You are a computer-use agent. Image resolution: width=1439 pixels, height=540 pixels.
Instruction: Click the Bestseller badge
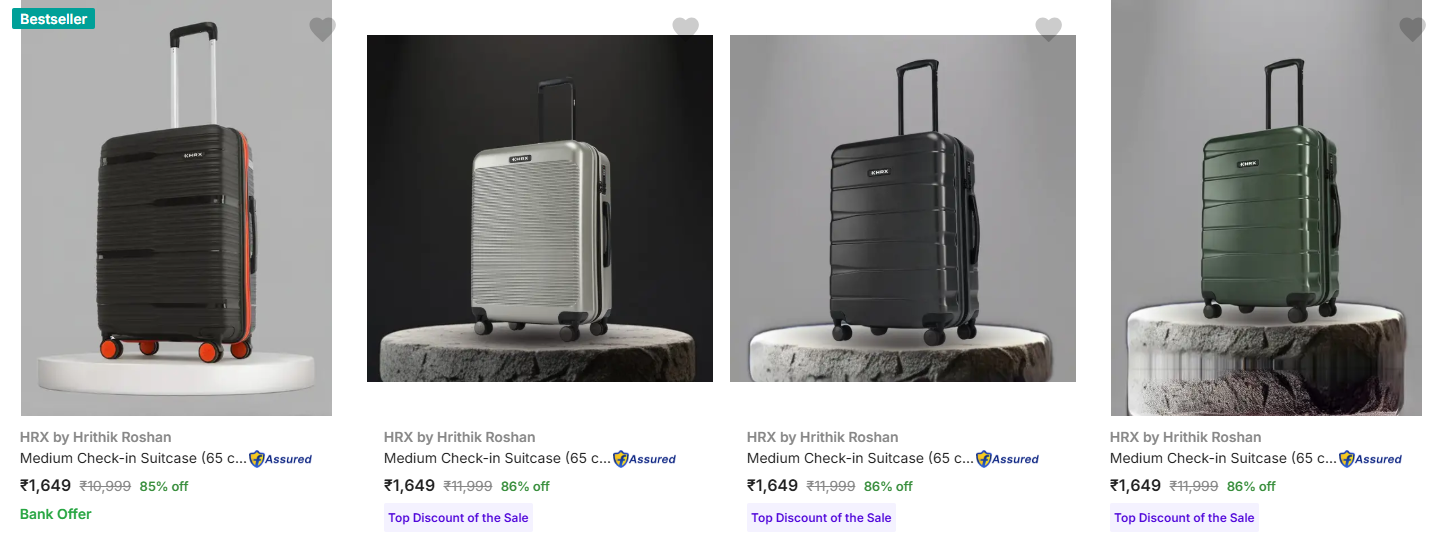53,19
